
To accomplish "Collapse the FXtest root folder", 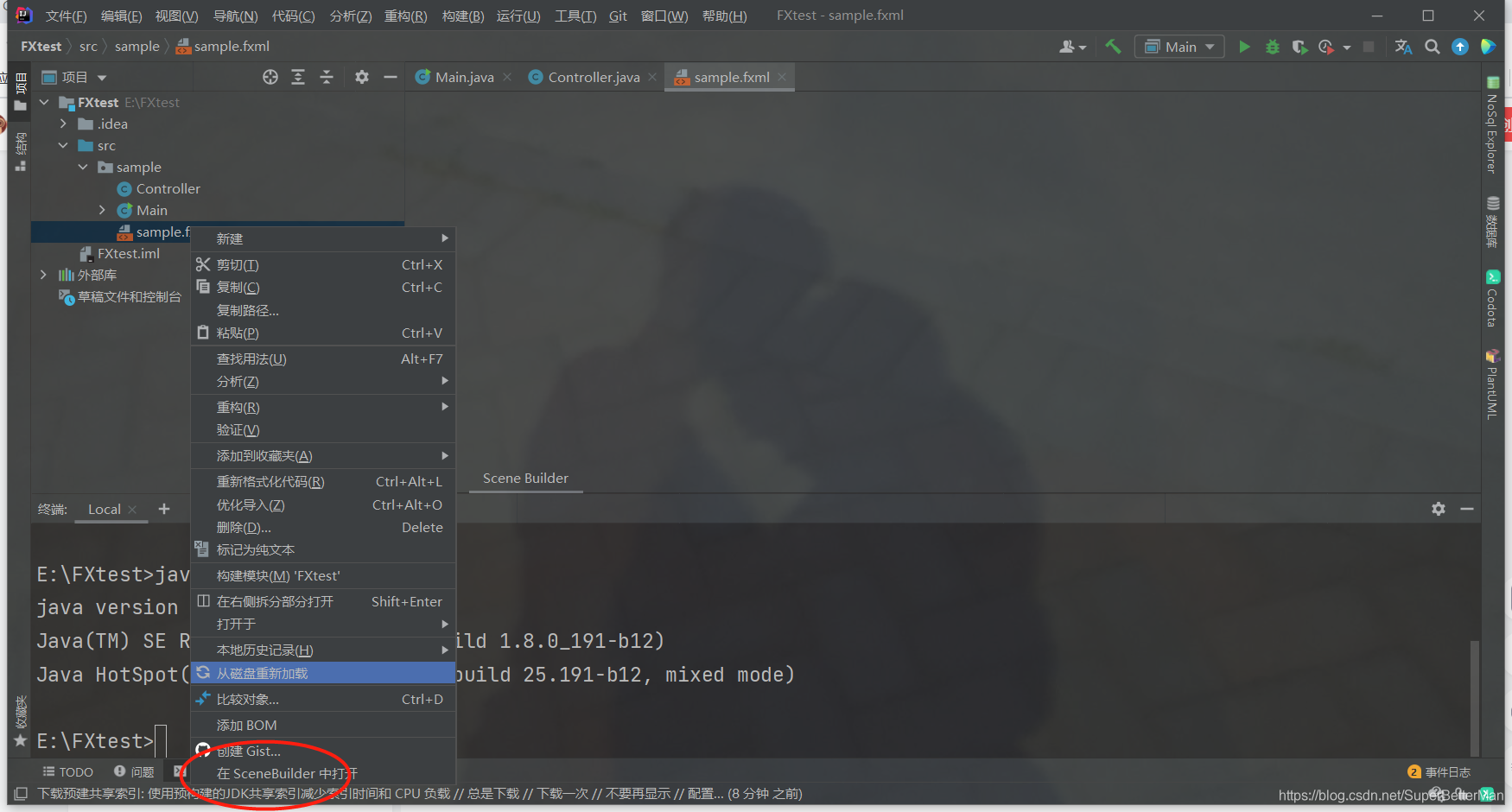I will (44, 102).
